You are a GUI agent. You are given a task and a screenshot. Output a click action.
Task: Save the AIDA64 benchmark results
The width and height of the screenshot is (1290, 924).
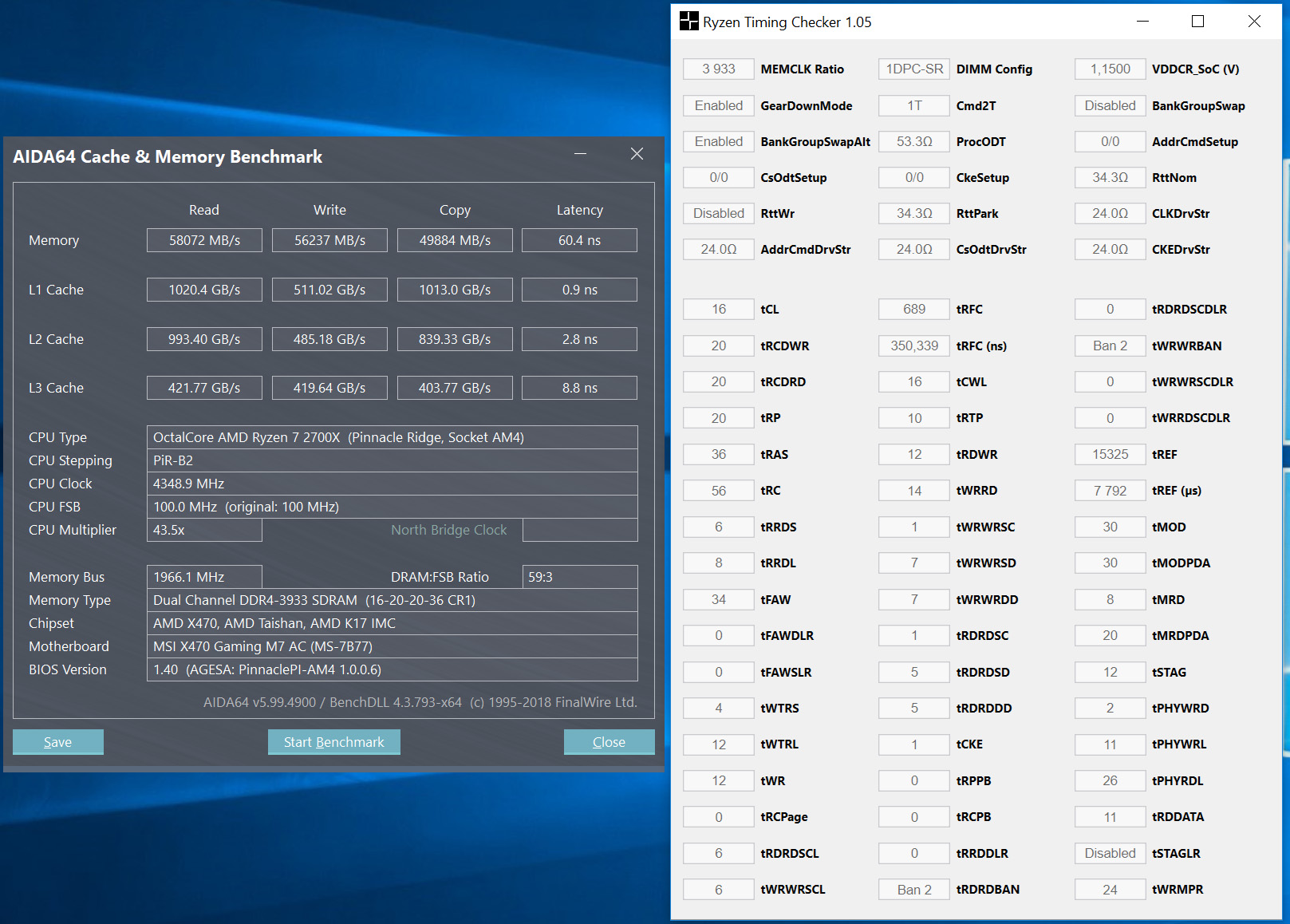58,742
